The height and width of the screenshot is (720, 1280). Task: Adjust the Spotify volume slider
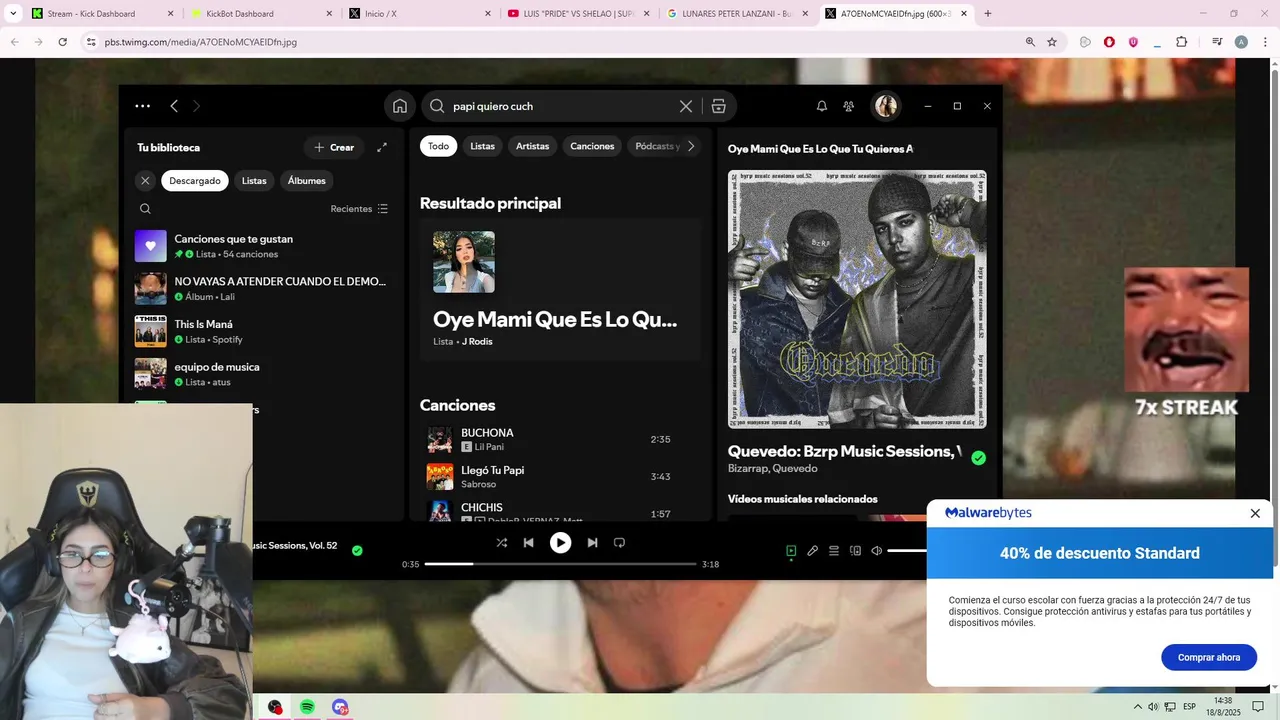point(908,551)
